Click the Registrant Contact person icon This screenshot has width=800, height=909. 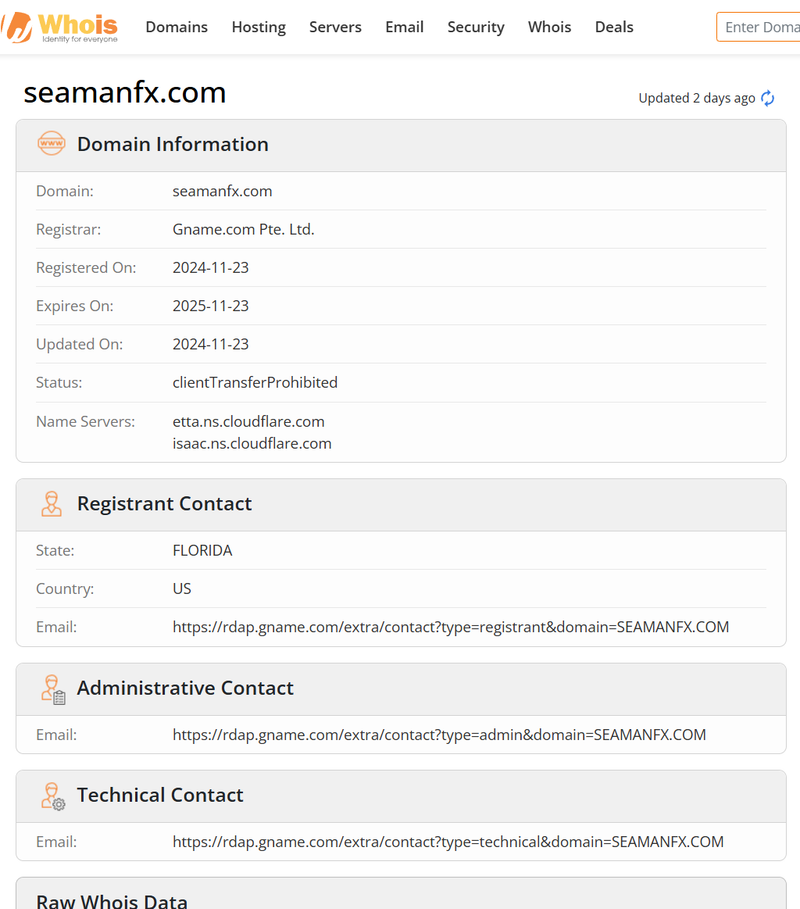pos(51,504)
